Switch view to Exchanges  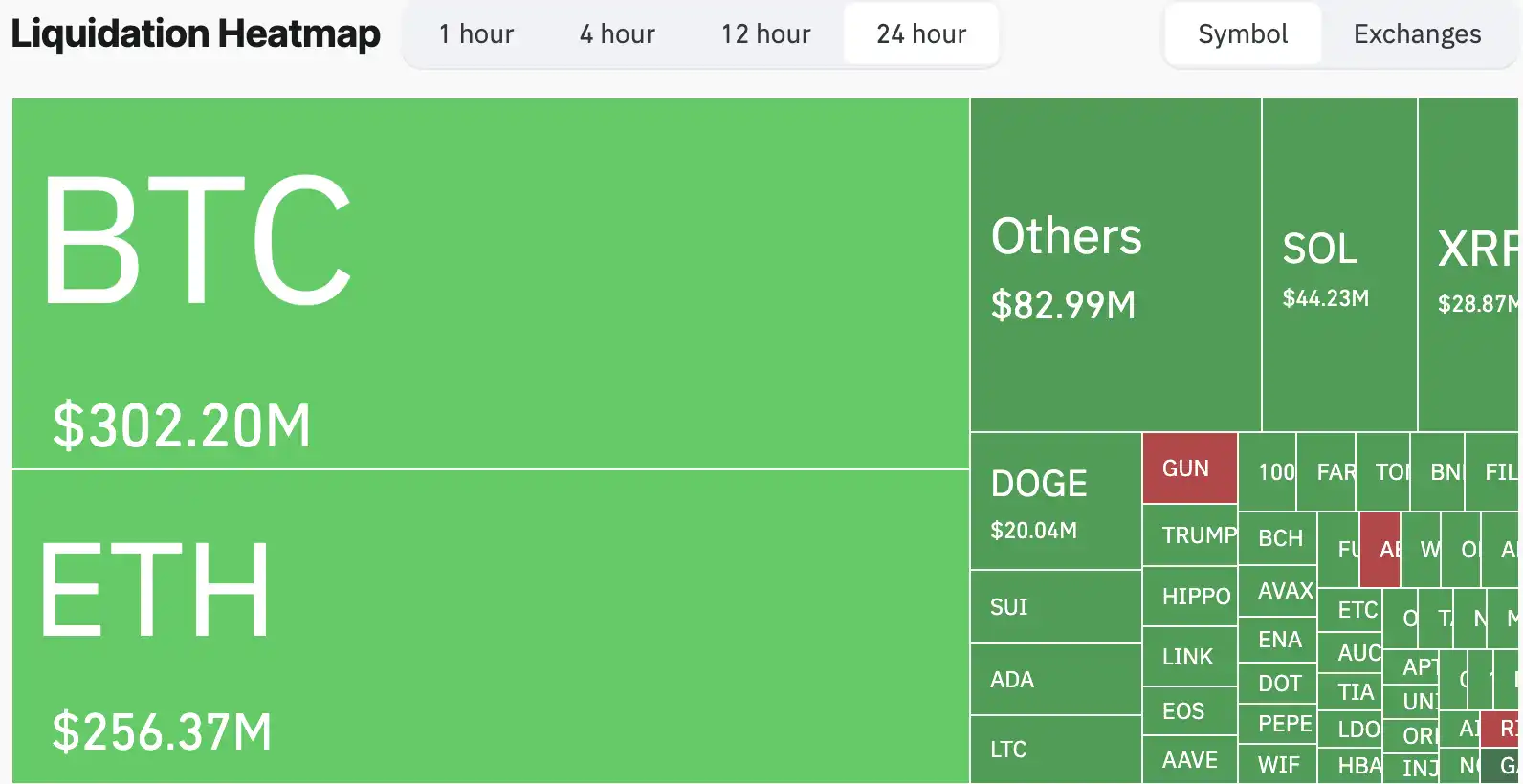1417,34
